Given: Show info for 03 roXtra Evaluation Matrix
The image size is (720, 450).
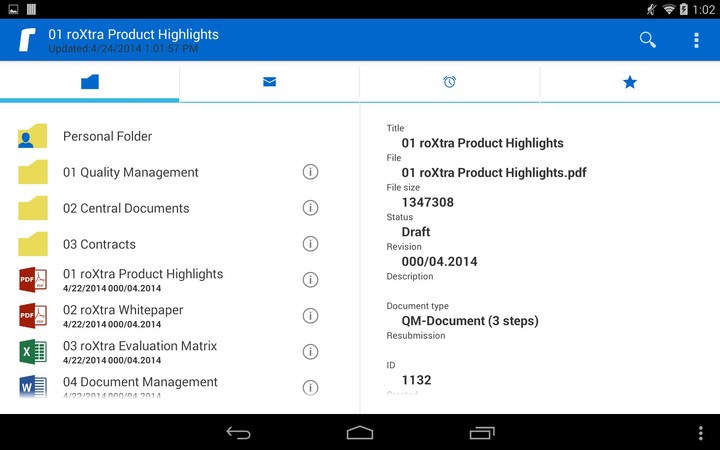Looking at the screenshot, I should point(310,352).
